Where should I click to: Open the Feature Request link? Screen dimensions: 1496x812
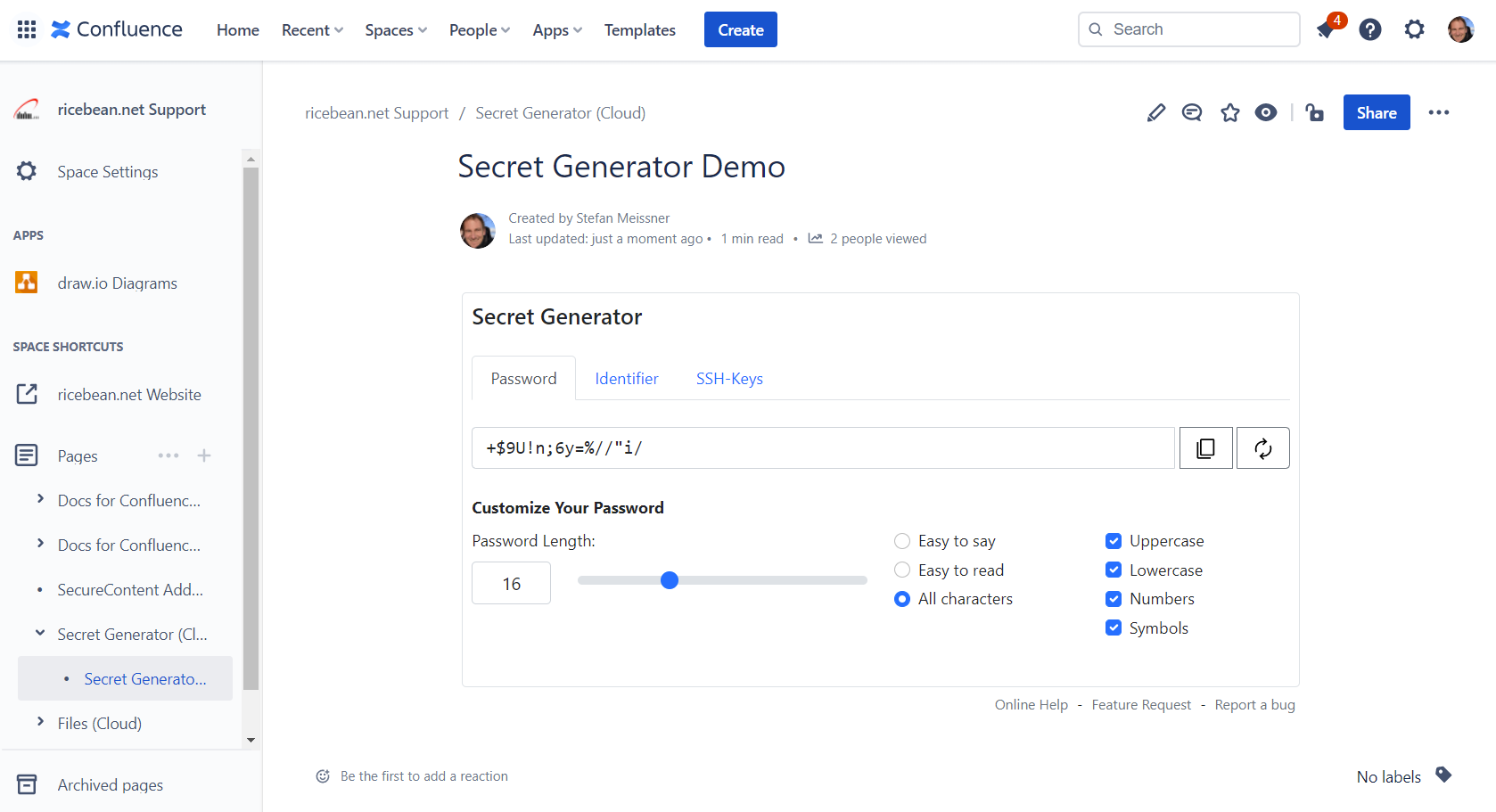[x=1141, y=704]
